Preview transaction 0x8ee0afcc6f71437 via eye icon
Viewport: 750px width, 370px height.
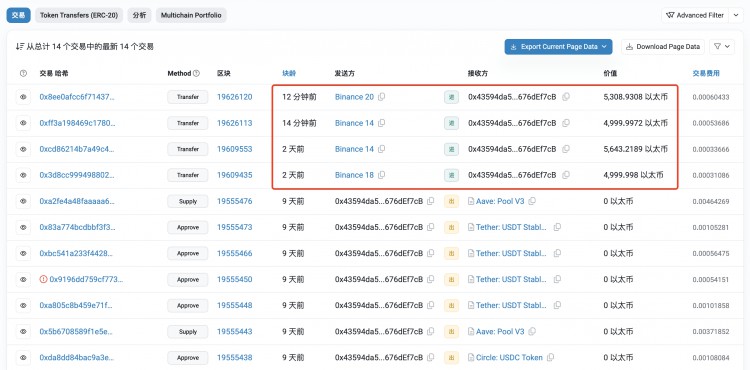coord(23,97)
